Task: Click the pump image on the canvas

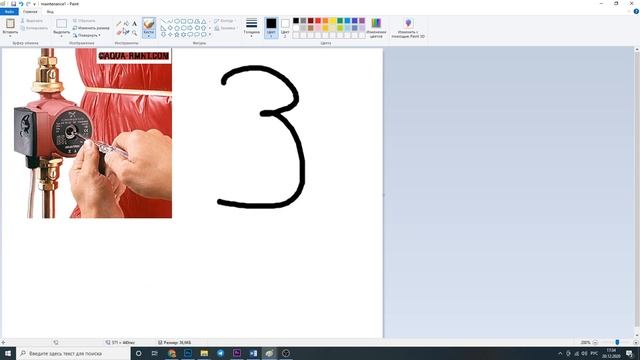Action: tap(93, 133)
